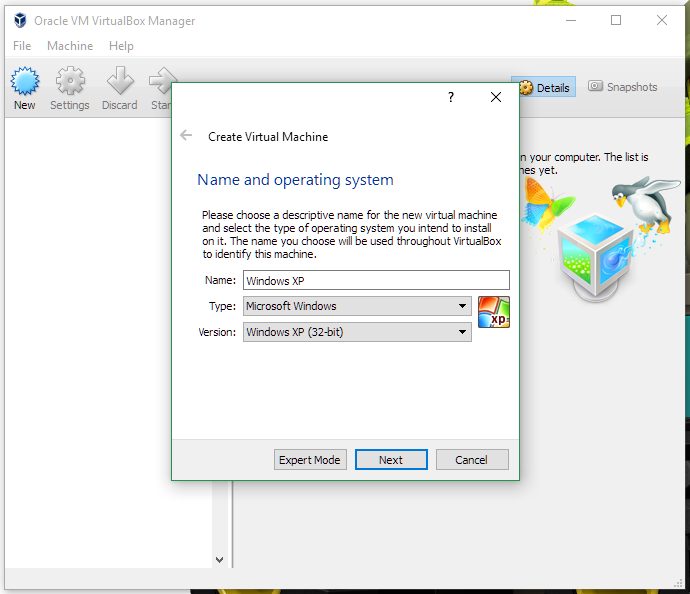Maximize the VirtualBox Manager window
The height and width of the screenshot is (594, 690).
point(616,20)
